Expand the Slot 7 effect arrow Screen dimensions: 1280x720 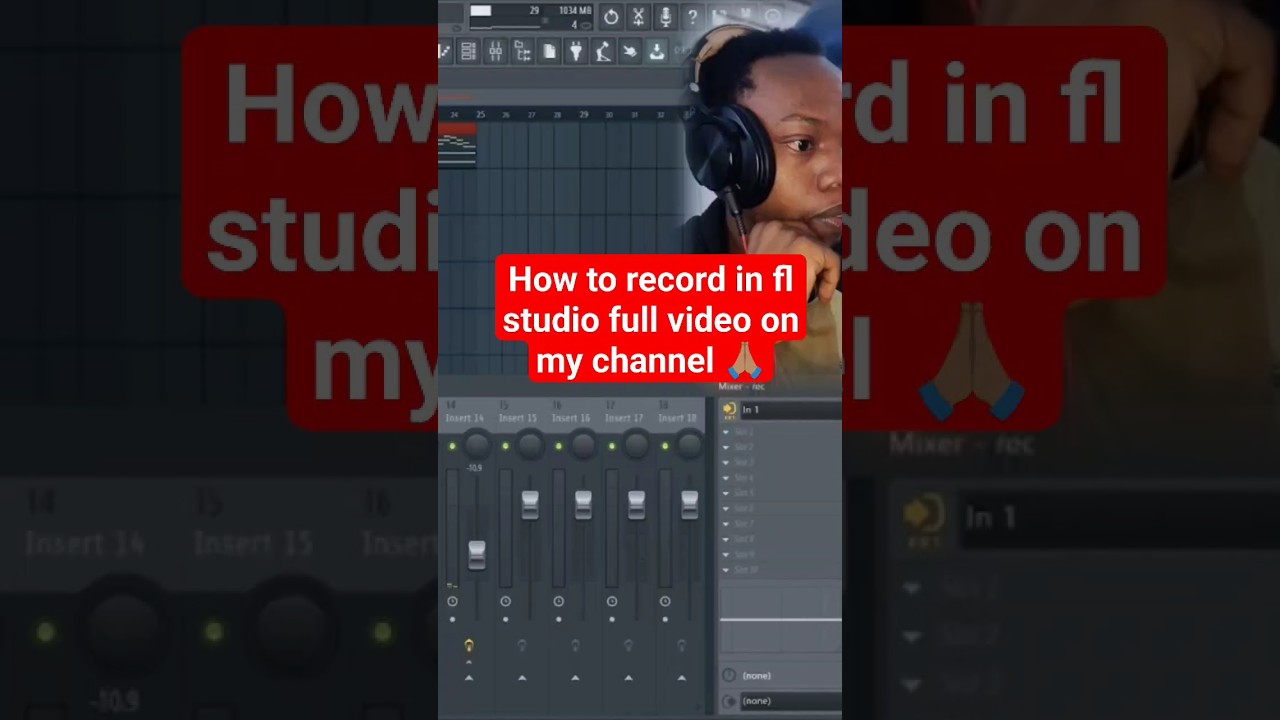point(726,524)
